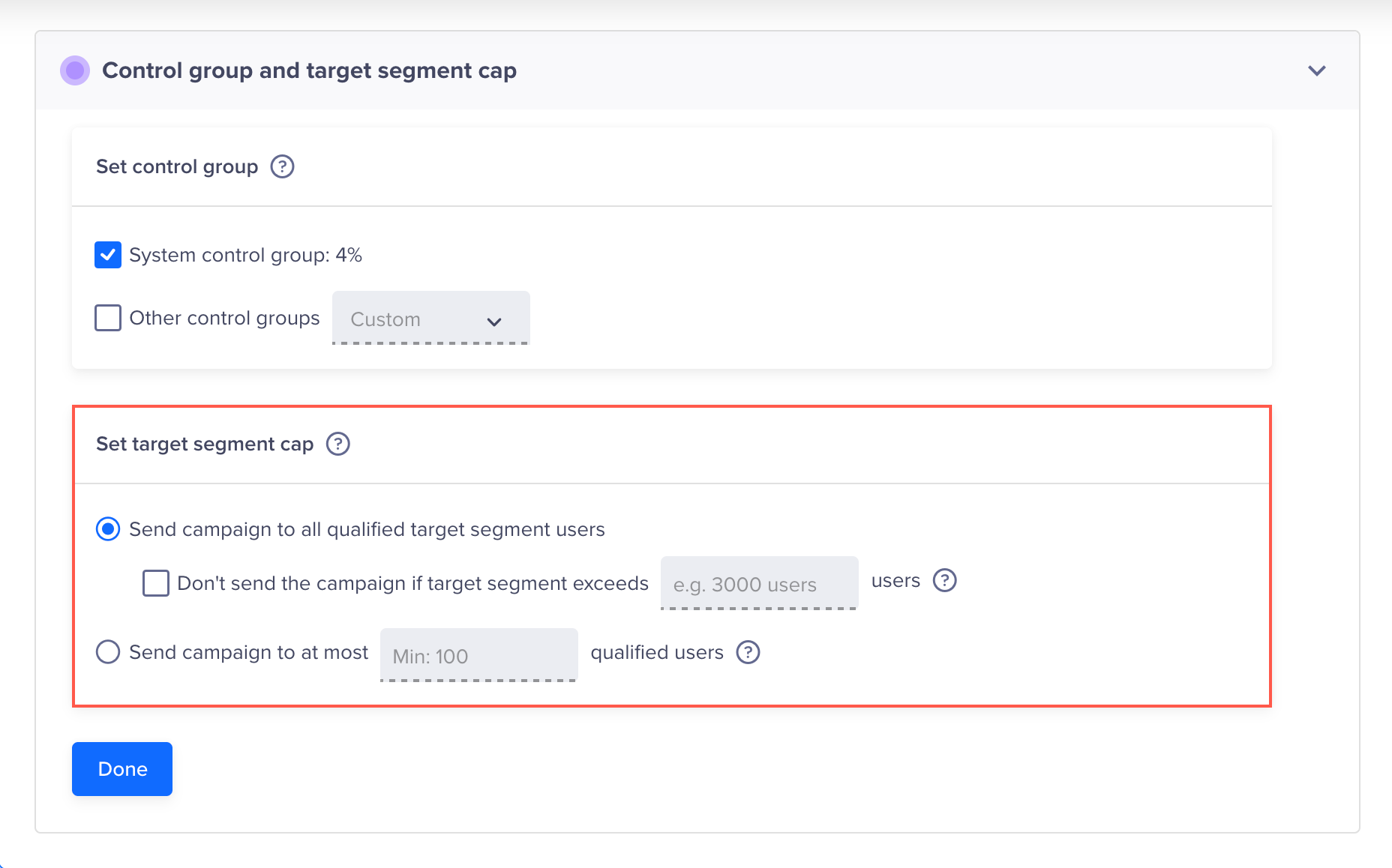Image resolution: width=1392 pixels, height=868 pixels.
Task: Click help icon beside Set target segment cap
Action: (x=338, y=444)
